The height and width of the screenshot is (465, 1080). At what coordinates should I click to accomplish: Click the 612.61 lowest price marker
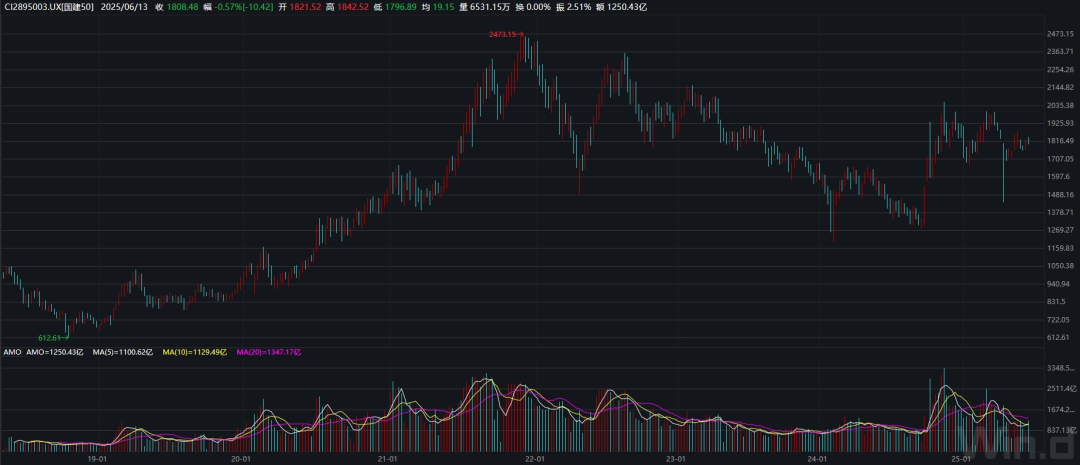pos(52,338)
